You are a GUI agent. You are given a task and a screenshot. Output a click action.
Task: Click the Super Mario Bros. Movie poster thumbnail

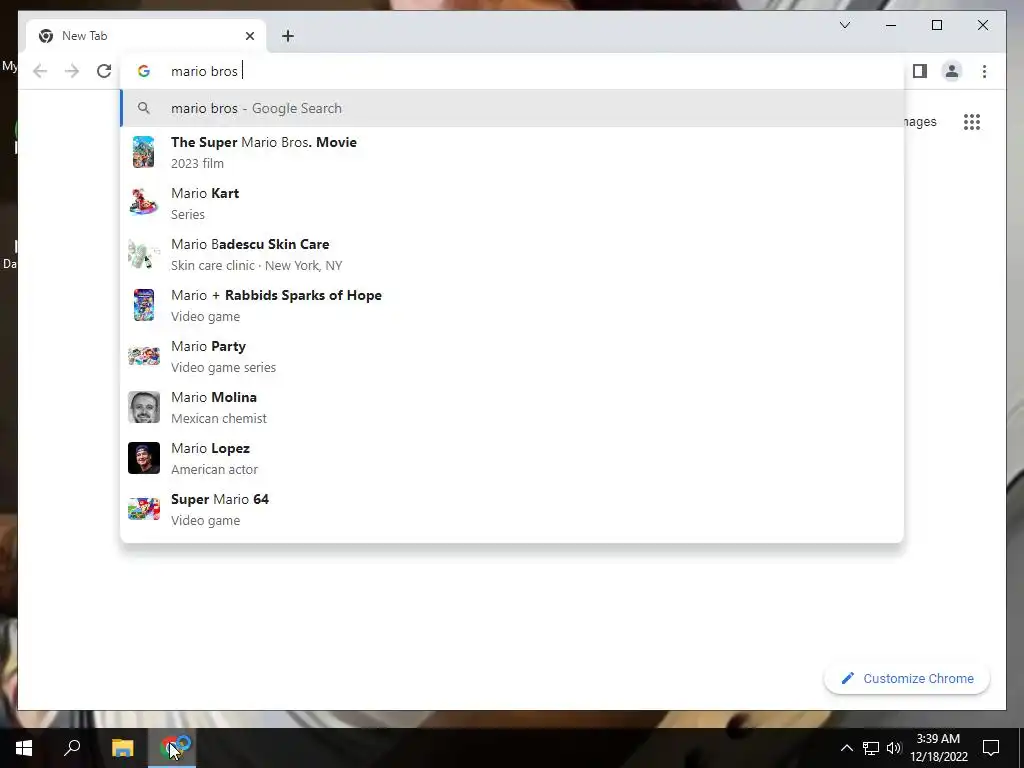tap(144, 152)
